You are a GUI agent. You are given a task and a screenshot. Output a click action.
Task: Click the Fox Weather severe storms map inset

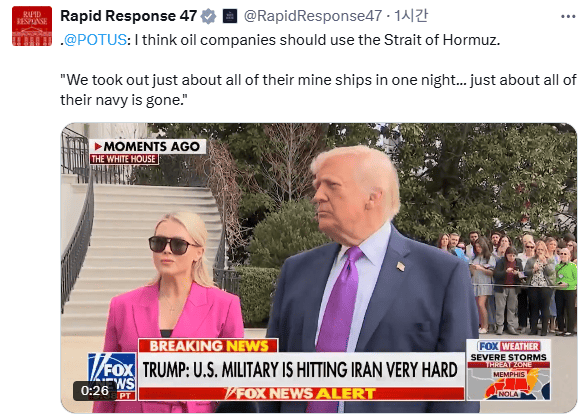[x=508, y=369]
